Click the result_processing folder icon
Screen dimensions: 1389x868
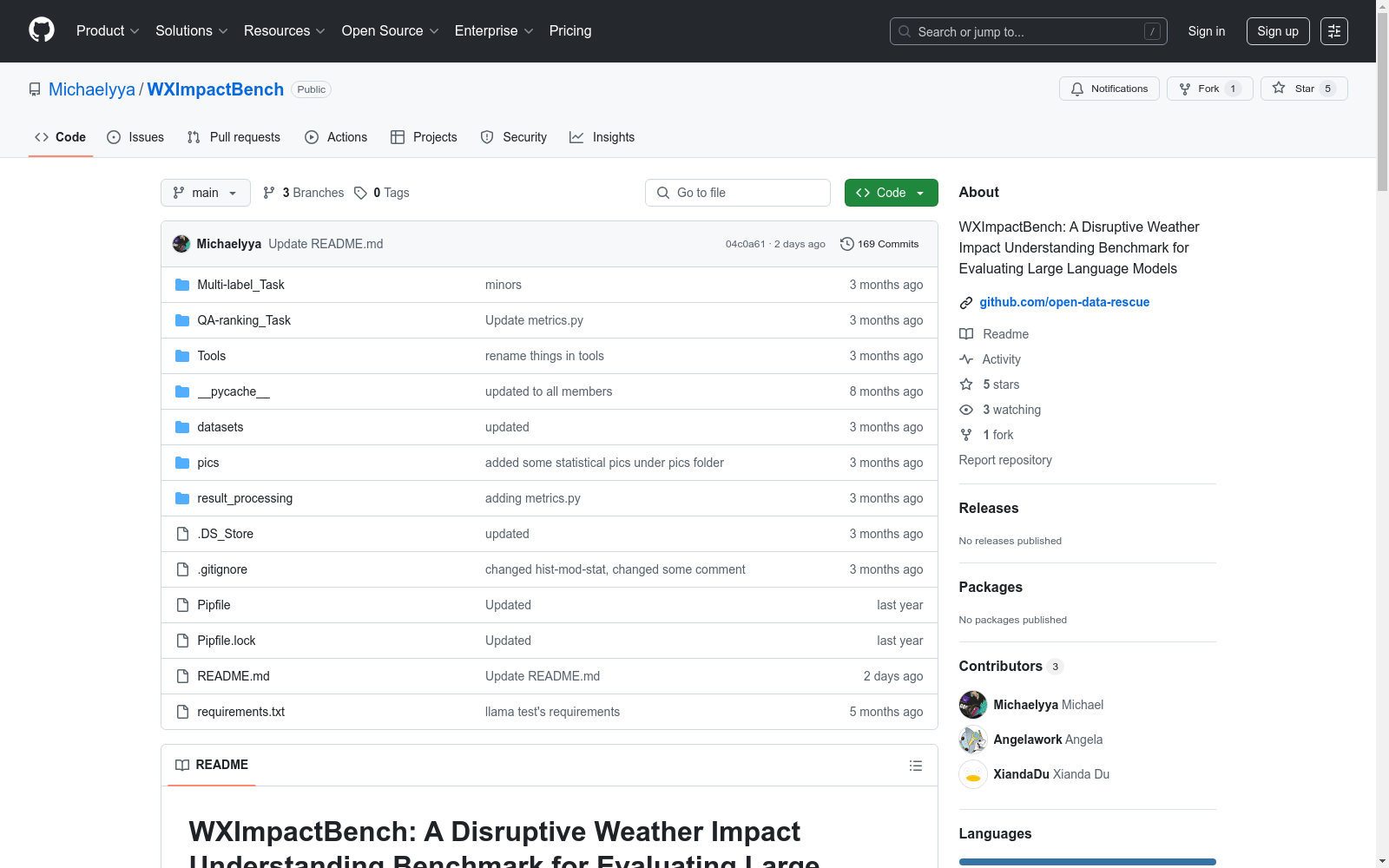tap(182, 498)
